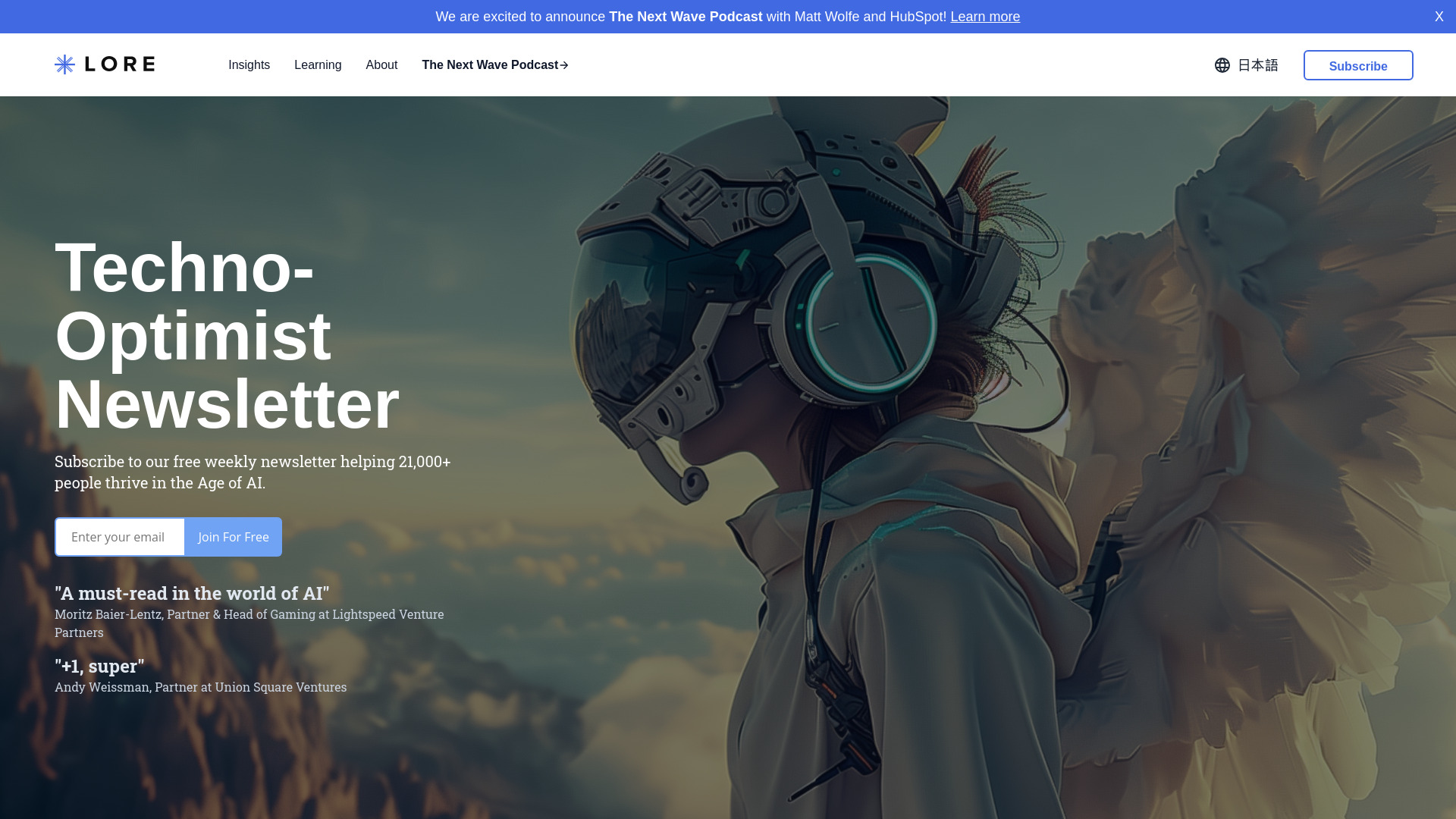Click the Enter your email field
The height and width of the screenshot is (819, 1456).
(119, 537)
